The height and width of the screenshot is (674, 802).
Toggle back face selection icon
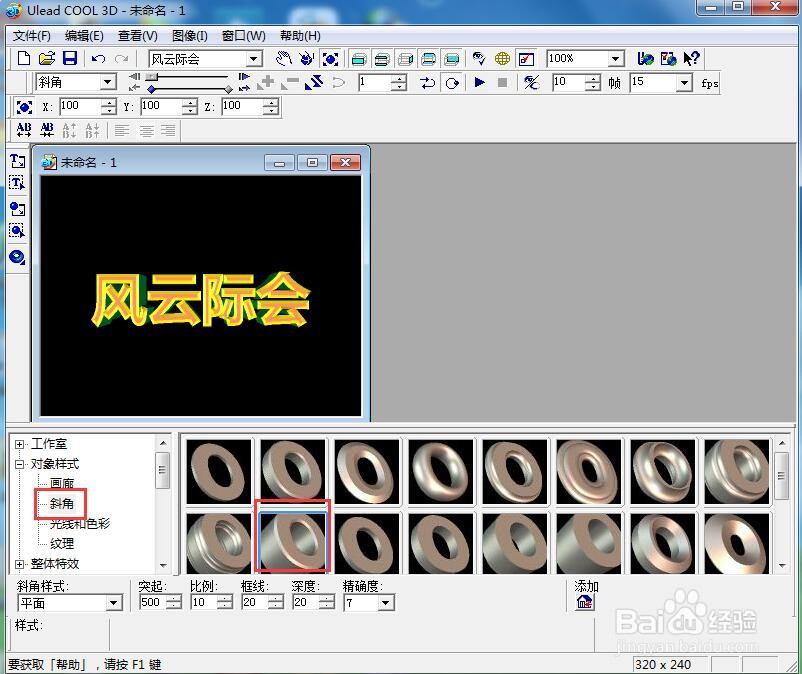(452, 59)
